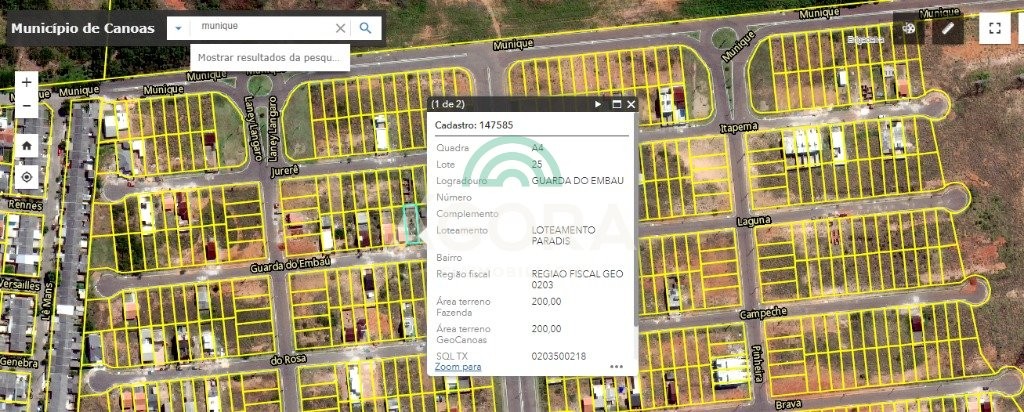Zoom in on the map

pos(26,82)
